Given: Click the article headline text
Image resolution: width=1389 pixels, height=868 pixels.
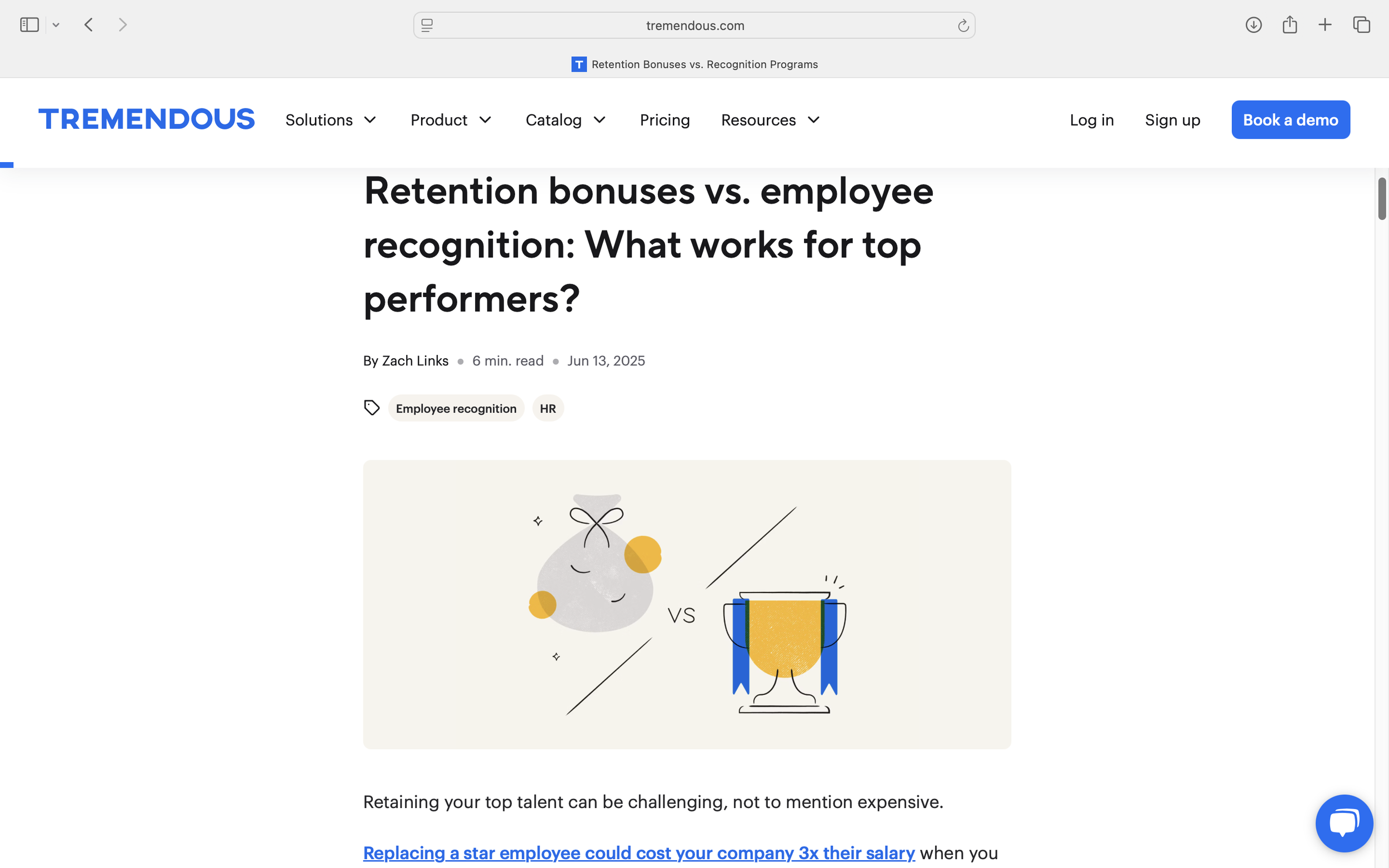Looking at the screenshot, I should pos(648,244).
